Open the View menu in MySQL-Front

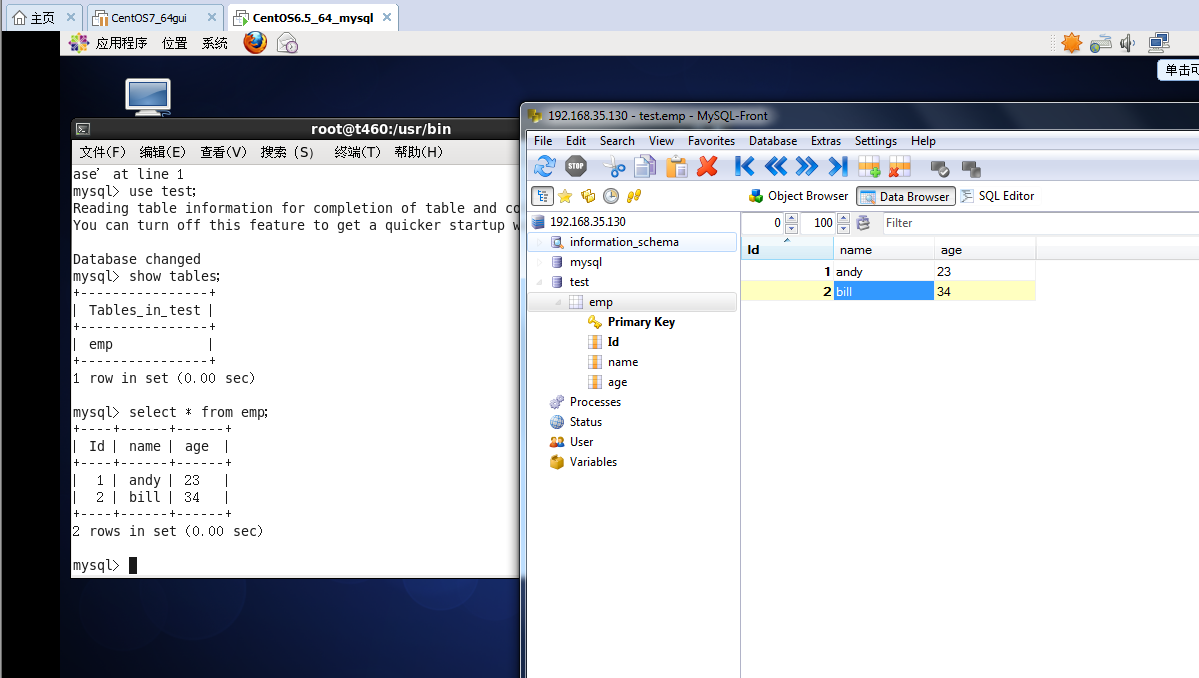[x=661, y=141]
